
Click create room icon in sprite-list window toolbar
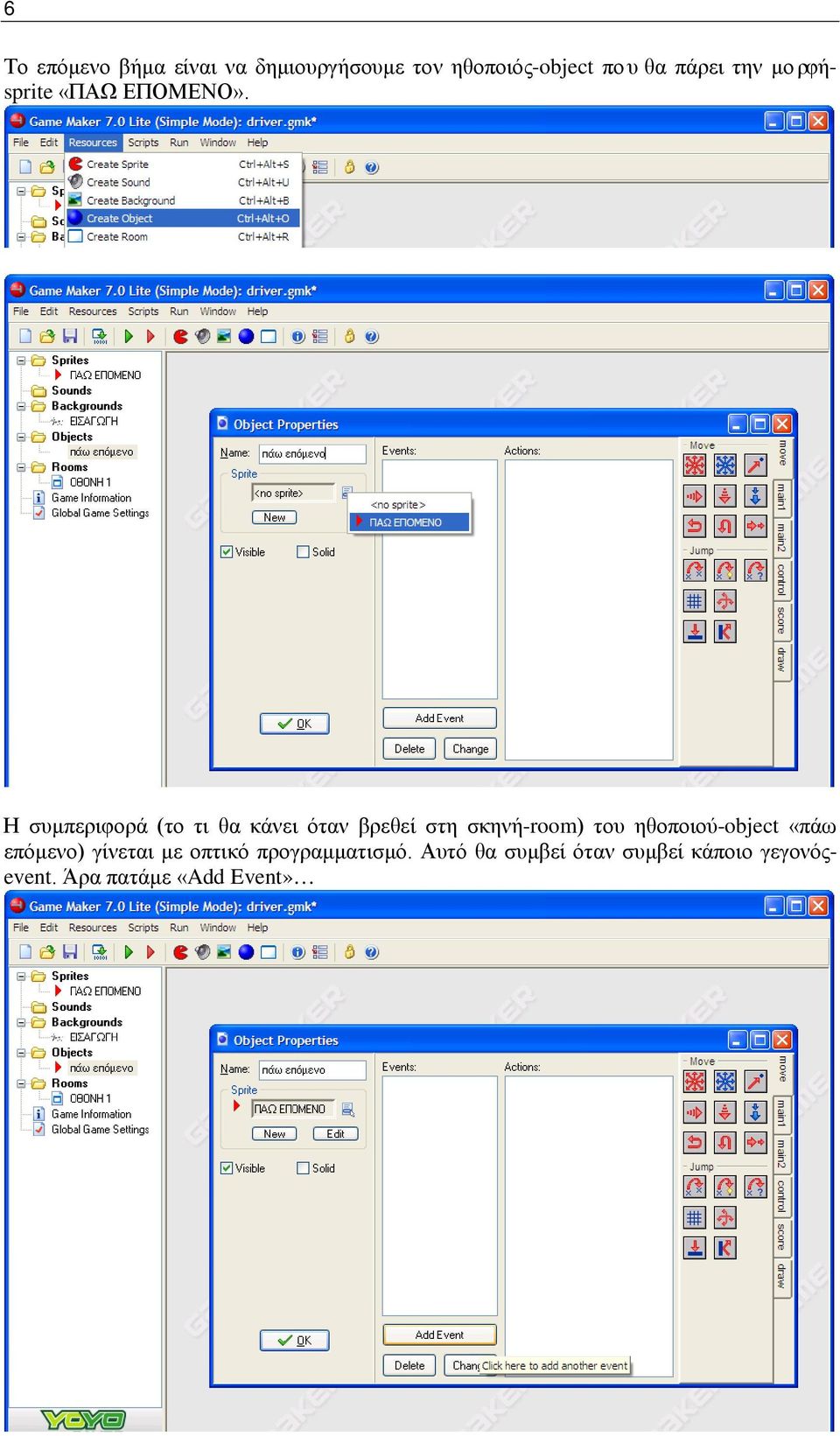point(268,336)
